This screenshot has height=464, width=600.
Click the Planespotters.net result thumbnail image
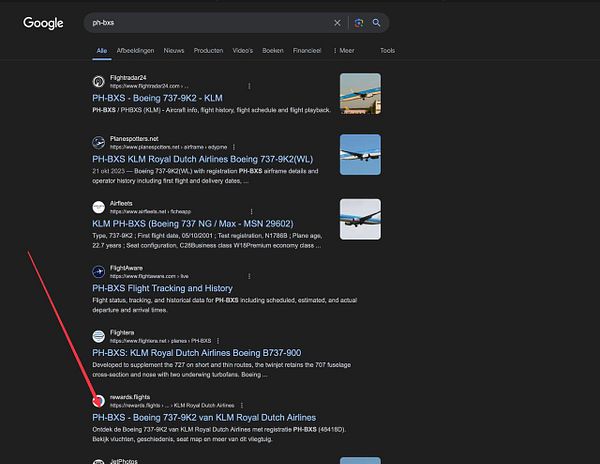tap(360, 155)
